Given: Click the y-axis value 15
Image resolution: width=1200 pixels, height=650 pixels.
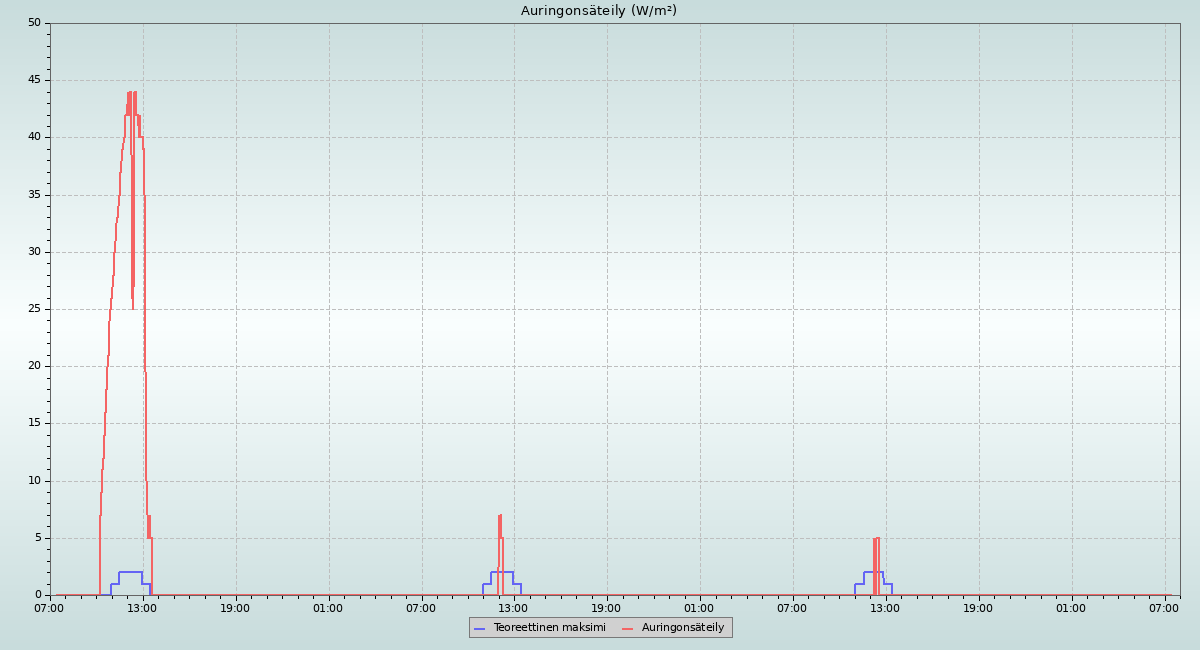Looking at the screenshot, I should click(35, 423).
